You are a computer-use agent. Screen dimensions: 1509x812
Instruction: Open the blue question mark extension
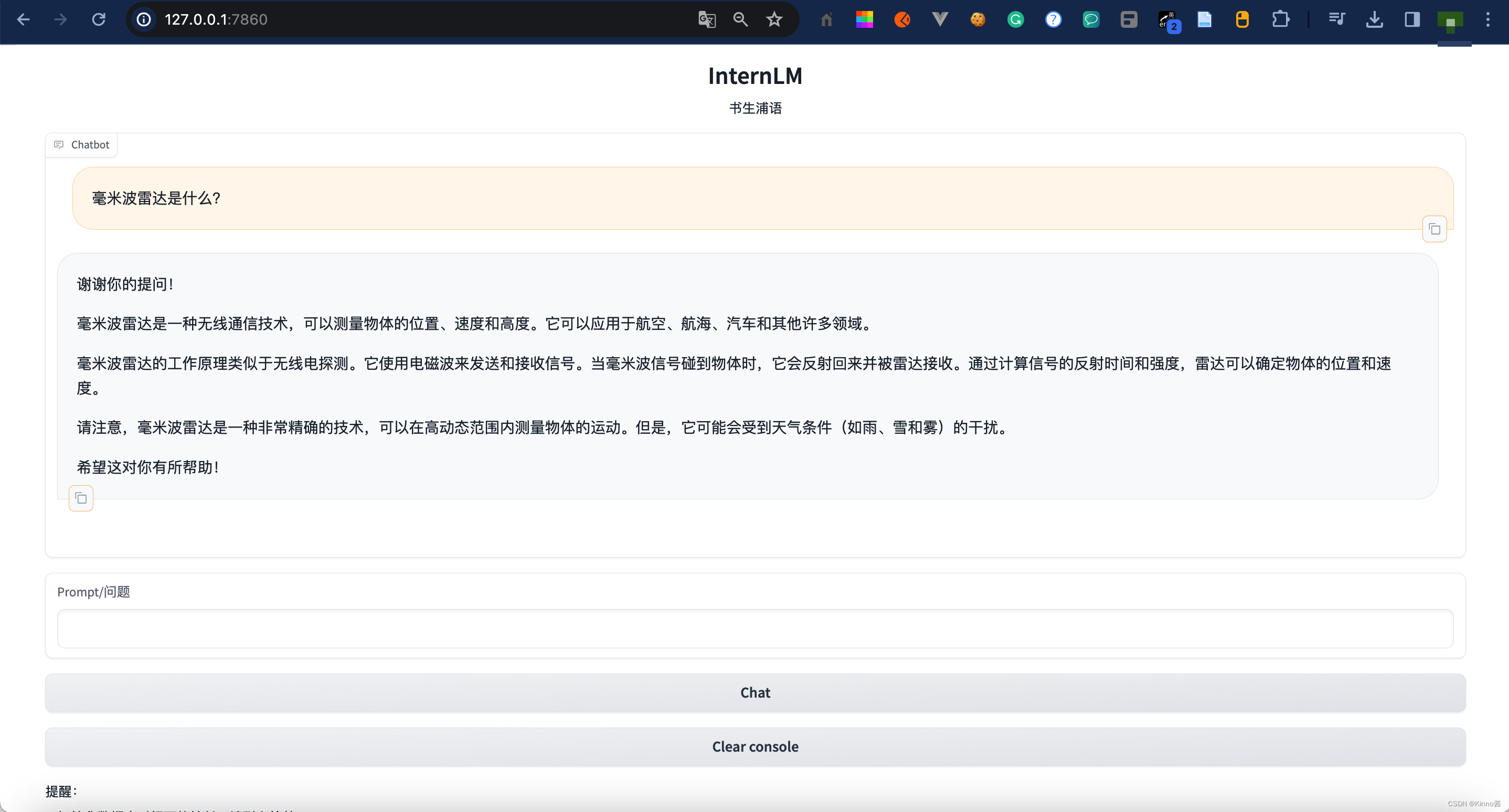(x=1053, y=20)
